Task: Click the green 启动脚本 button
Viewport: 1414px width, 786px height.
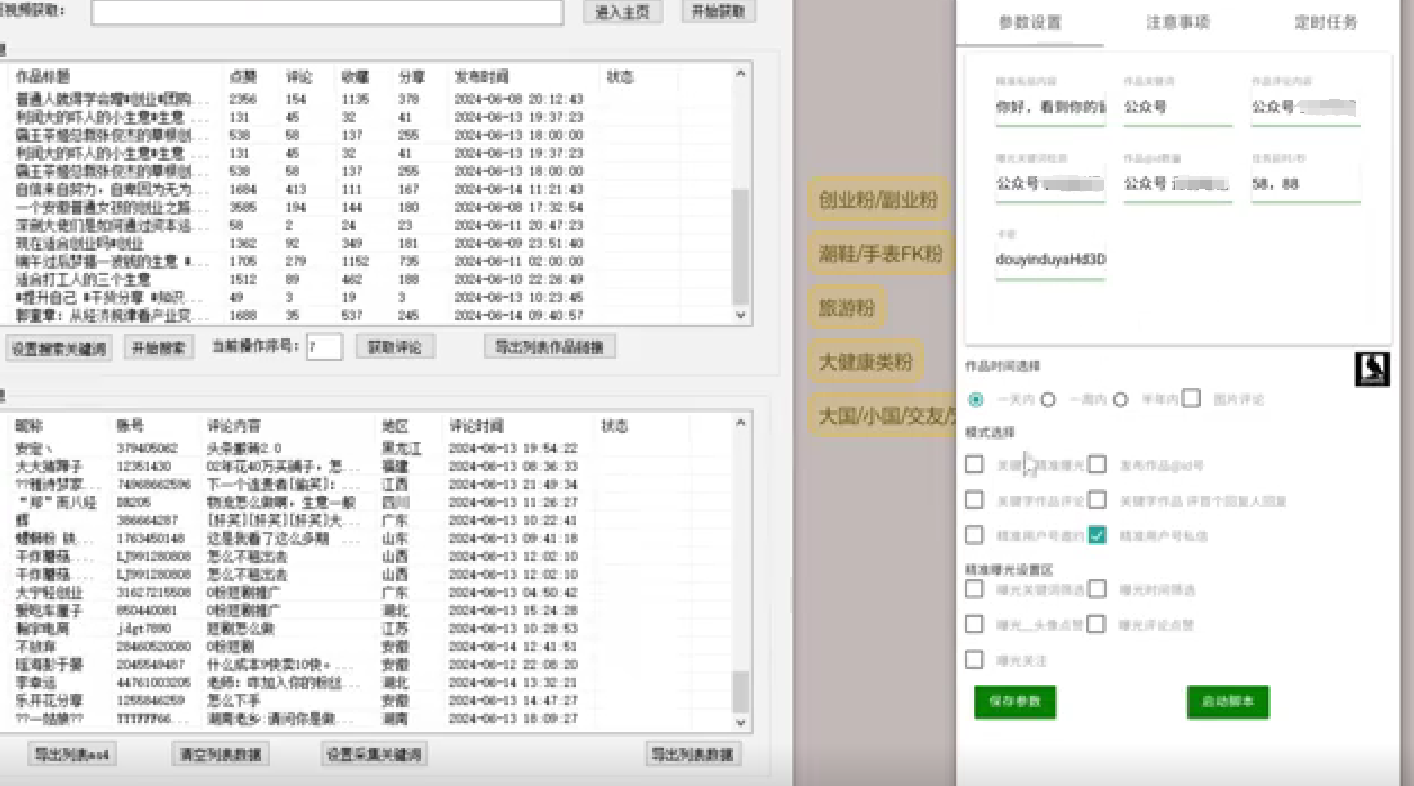Action: [1228, 702]
